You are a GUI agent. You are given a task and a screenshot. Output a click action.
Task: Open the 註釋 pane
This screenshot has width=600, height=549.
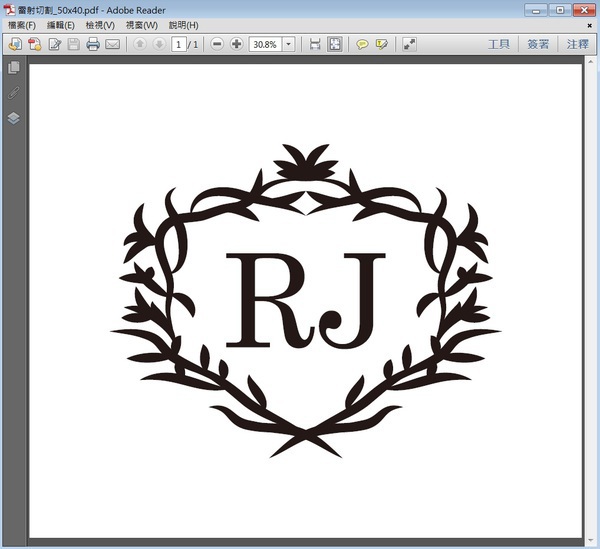(577, 44)
